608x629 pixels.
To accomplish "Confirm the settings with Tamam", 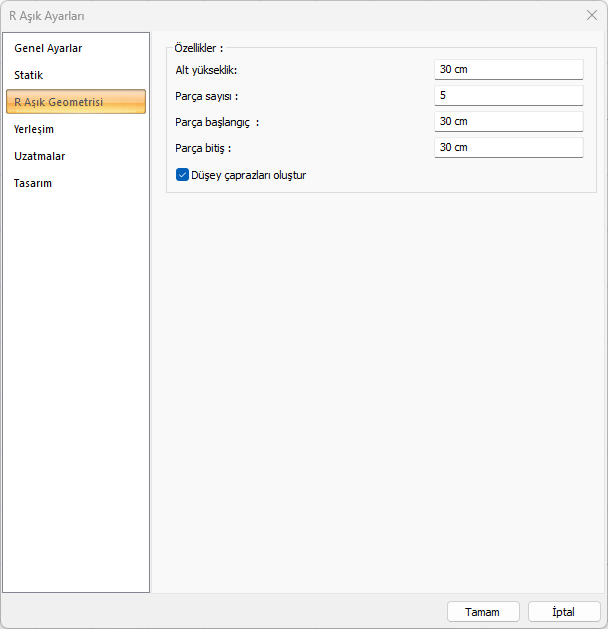I will [x=482, y=611].
